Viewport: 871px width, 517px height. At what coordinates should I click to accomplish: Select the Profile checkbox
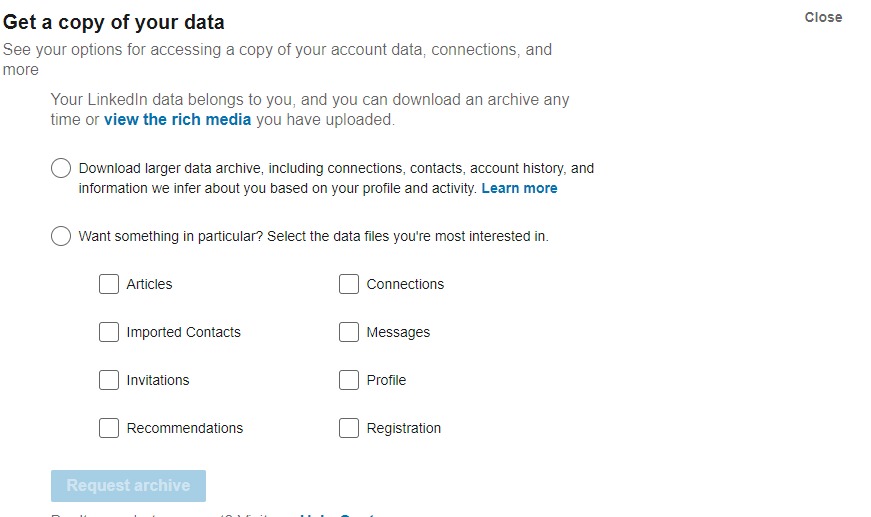[x=349, y=380]
